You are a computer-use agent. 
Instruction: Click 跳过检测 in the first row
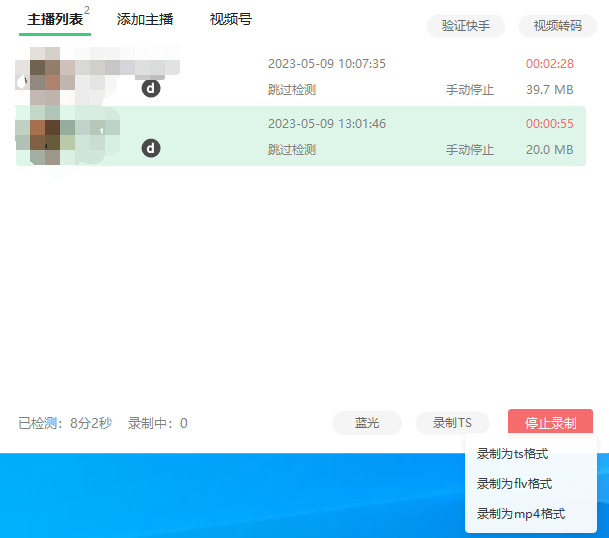[291, 90]
